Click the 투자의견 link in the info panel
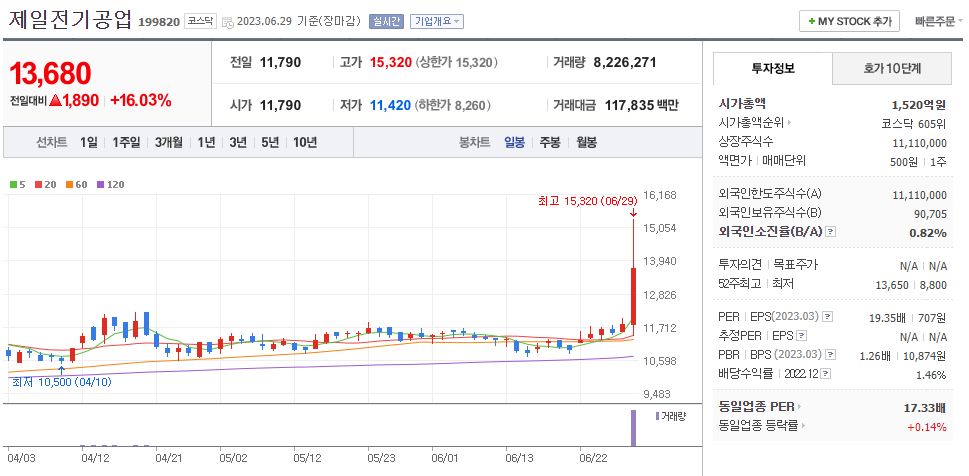Viewport: 969px width, 476px height. click(x=740, y=265)
